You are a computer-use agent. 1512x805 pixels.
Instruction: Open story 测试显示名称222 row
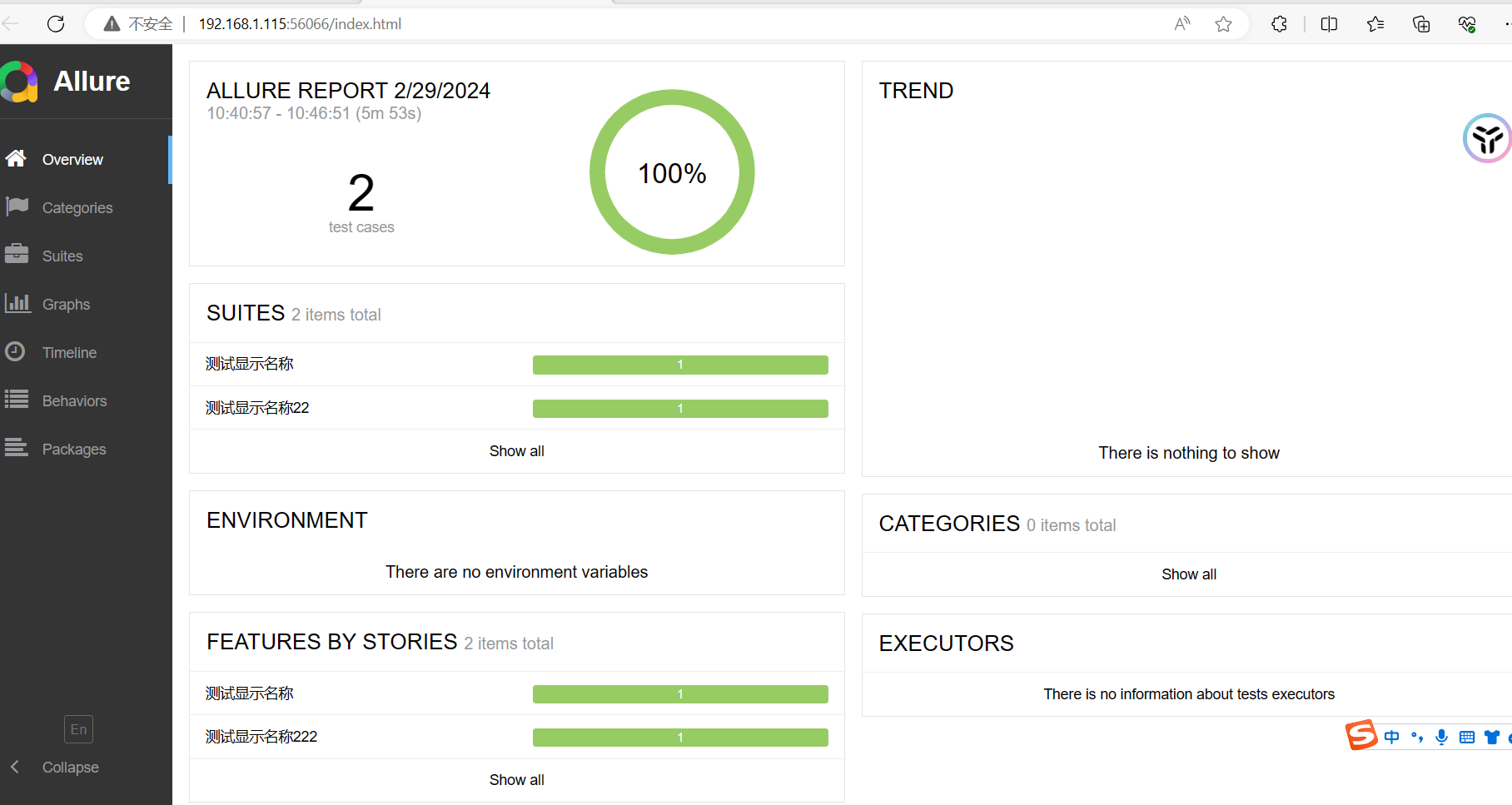[x=517, y=737]
